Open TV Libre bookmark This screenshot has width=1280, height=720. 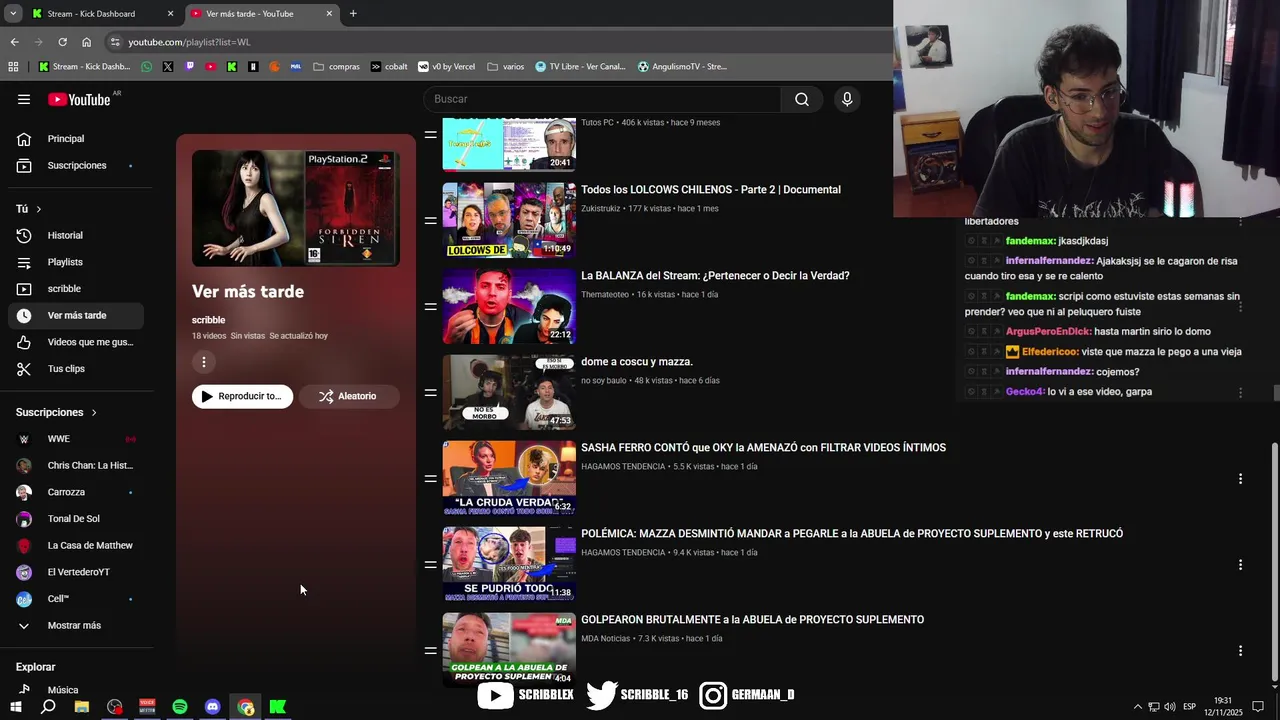tap(580, 67)
